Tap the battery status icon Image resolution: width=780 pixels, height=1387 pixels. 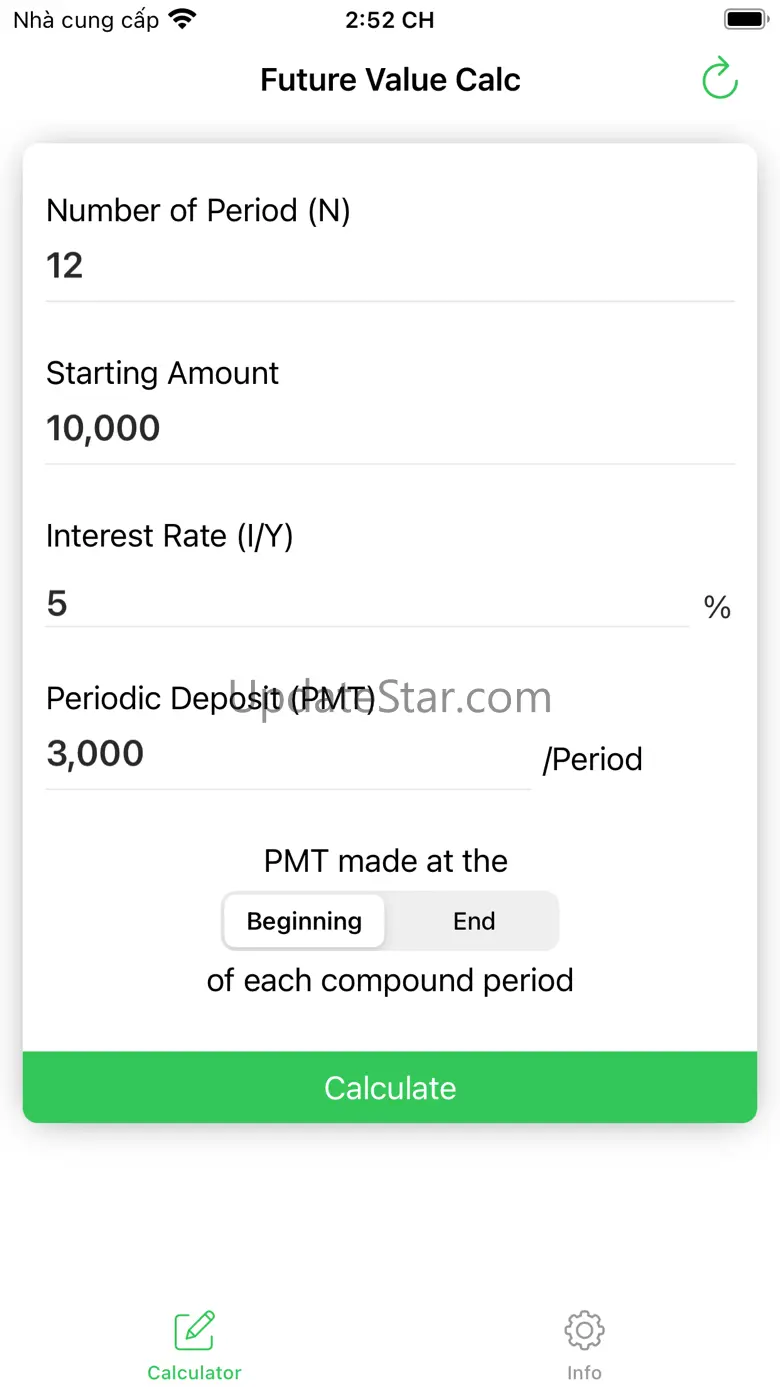coord(745,19)
